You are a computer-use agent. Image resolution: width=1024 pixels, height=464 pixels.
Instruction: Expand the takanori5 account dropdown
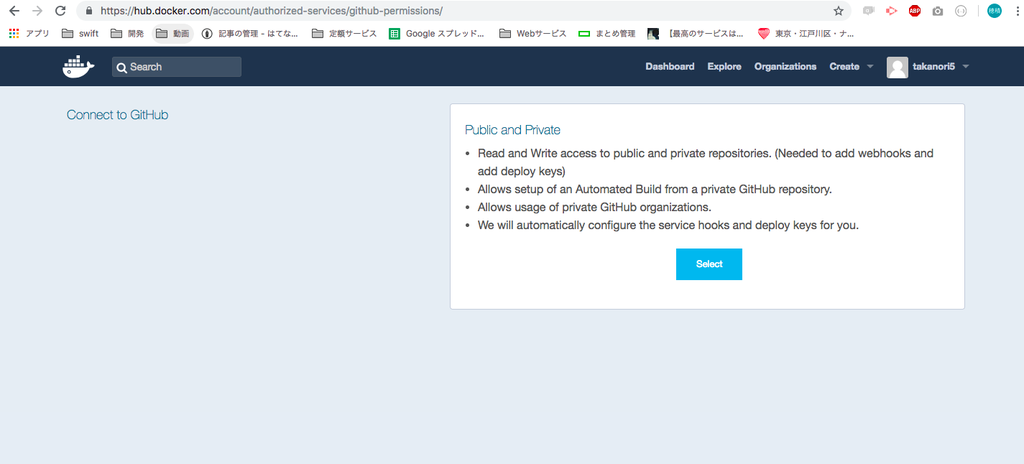[966, 67]
